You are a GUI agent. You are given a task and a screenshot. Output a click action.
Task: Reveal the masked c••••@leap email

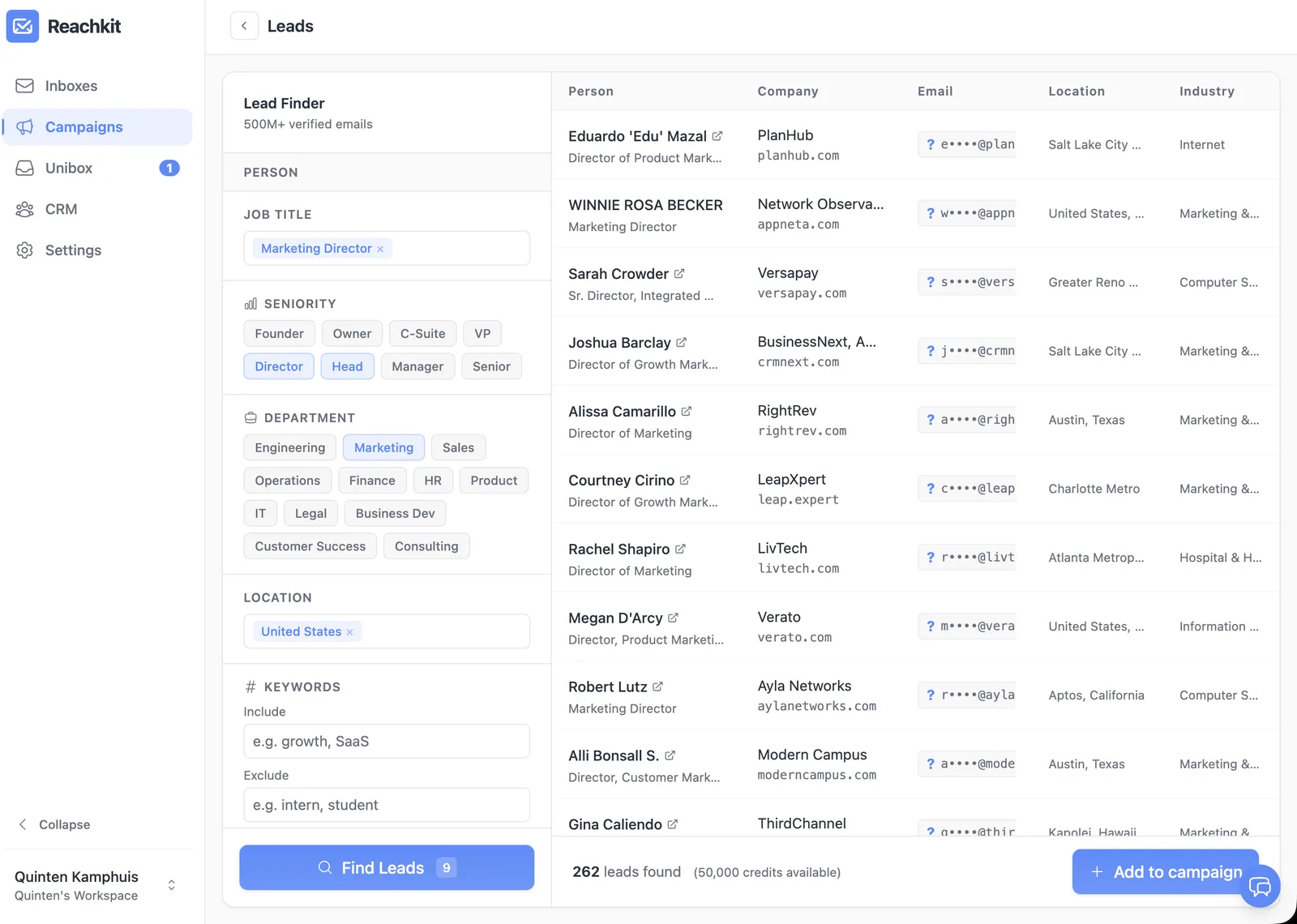[x=966, y=489]
